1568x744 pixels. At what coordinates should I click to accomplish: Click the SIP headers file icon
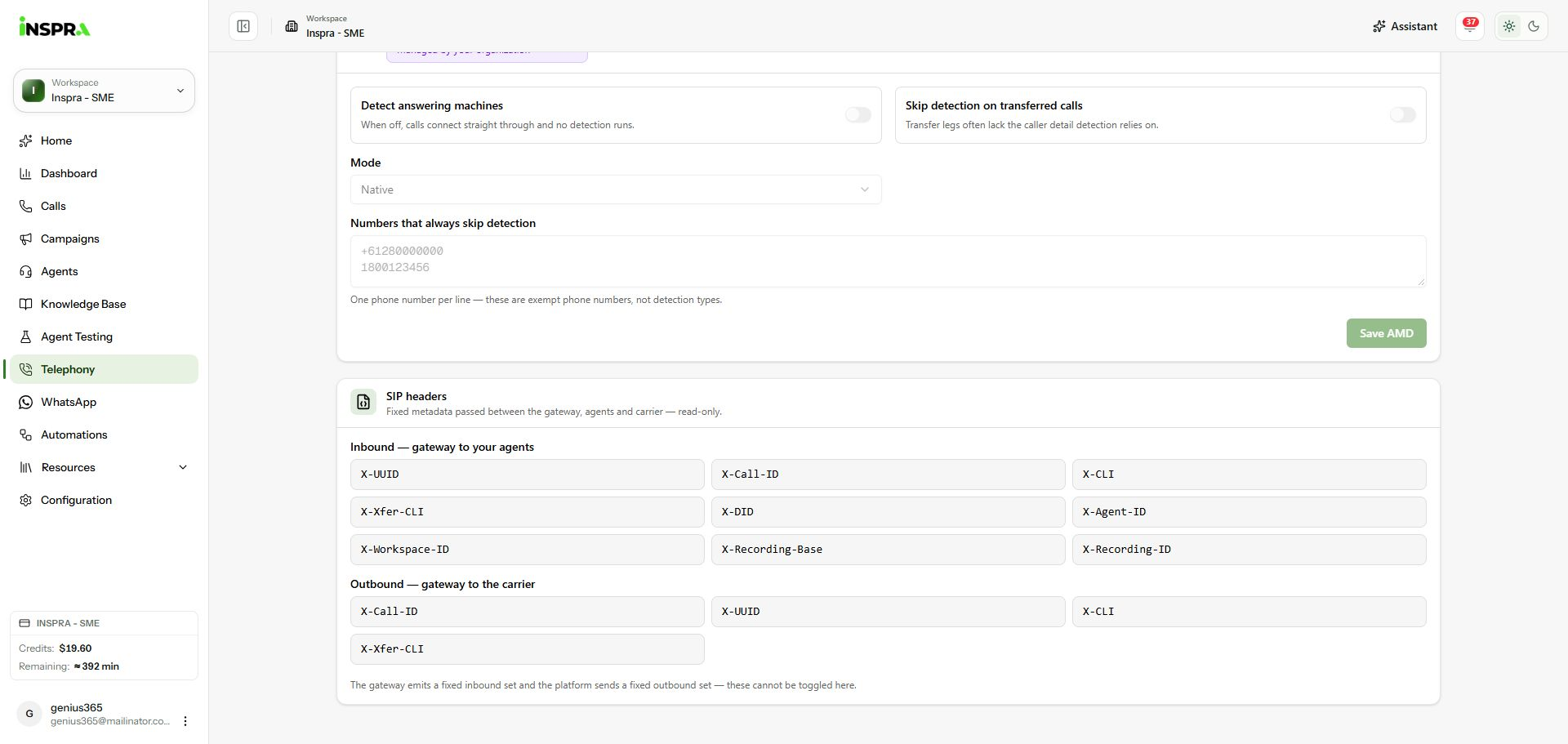(x=363, y=402)
